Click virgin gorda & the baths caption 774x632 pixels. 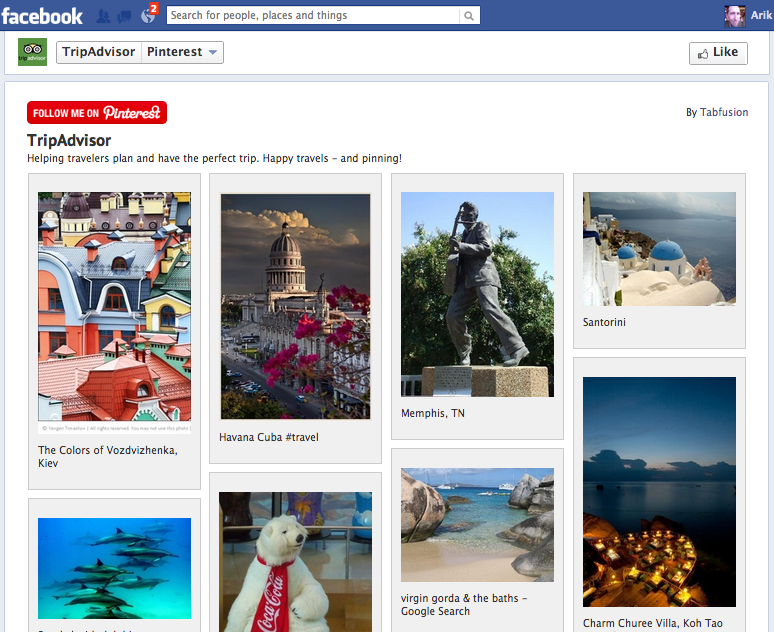click(464, 605)
